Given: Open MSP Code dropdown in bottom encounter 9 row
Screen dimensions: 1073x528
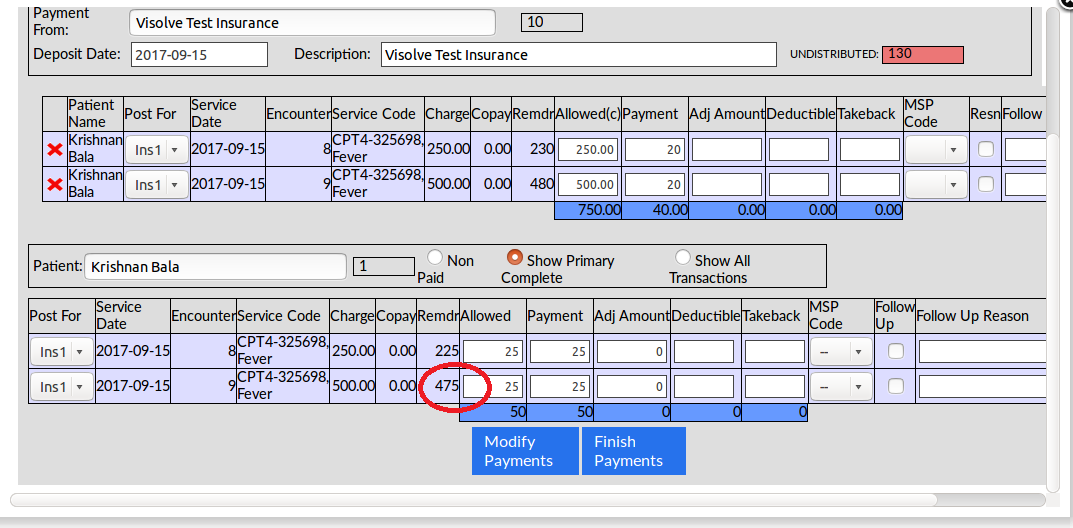Looking at the screenshot, I should click(840, 386).
